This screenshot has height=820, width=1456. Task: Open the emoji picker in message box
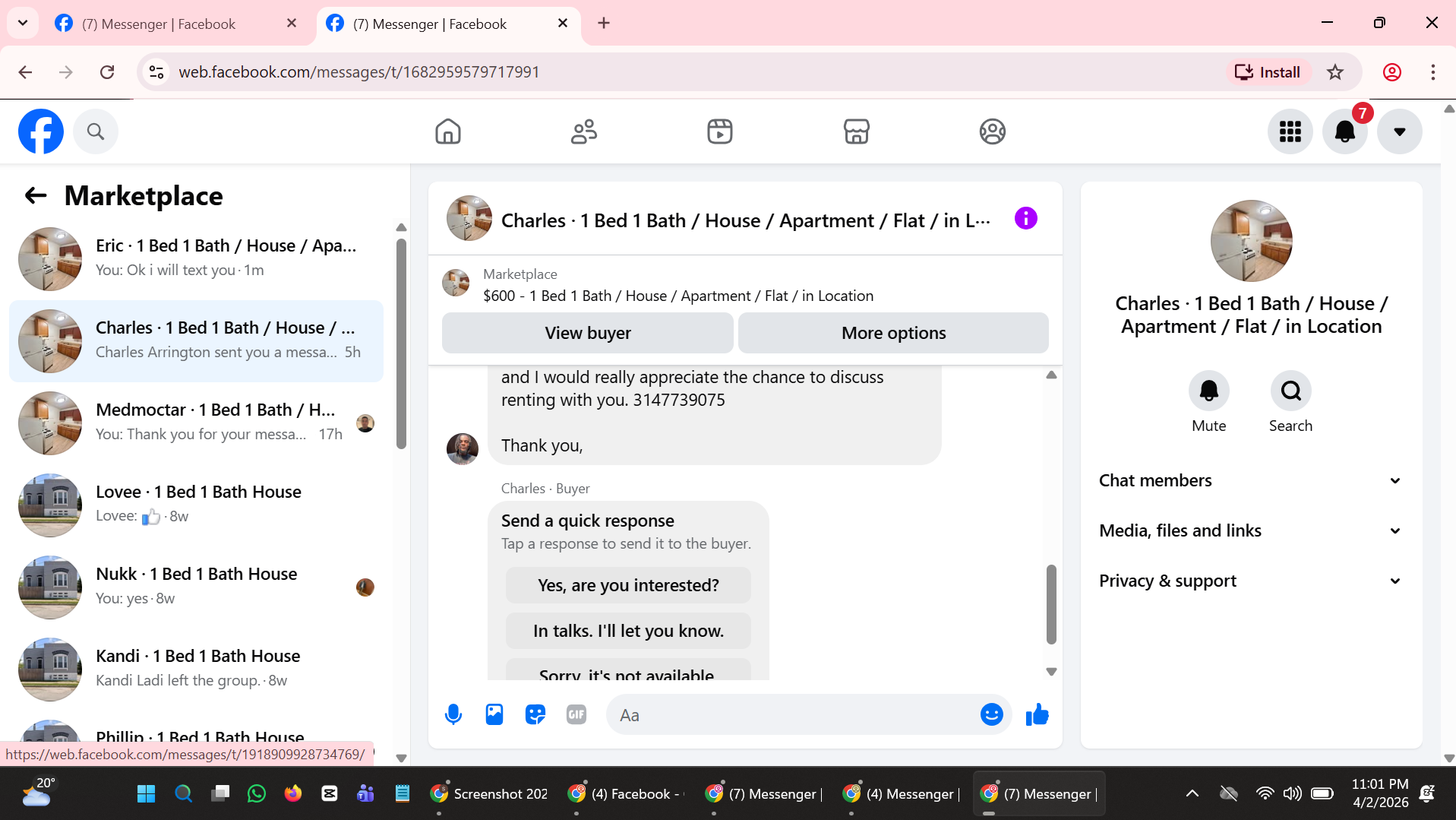pyautogui.click(x=992, y=715)
